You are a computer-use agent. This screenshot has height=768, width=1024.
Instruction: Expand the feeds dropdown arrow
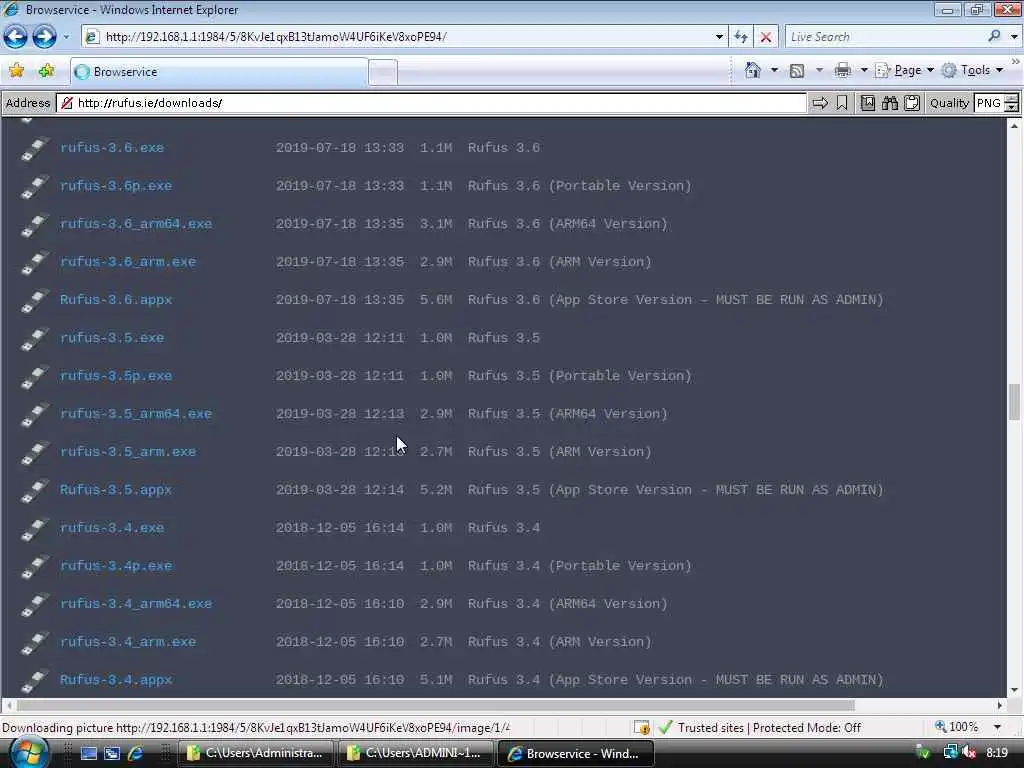(819, 70)
